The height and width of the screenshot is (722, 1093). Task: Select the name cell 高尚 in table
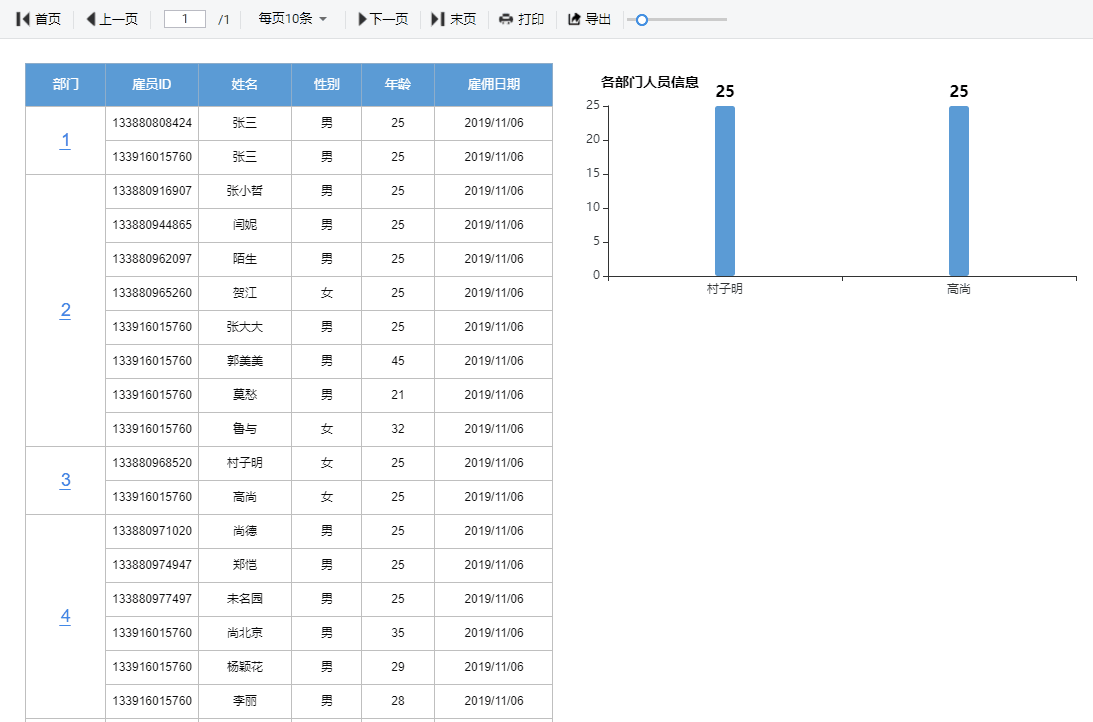click(245, 497)
